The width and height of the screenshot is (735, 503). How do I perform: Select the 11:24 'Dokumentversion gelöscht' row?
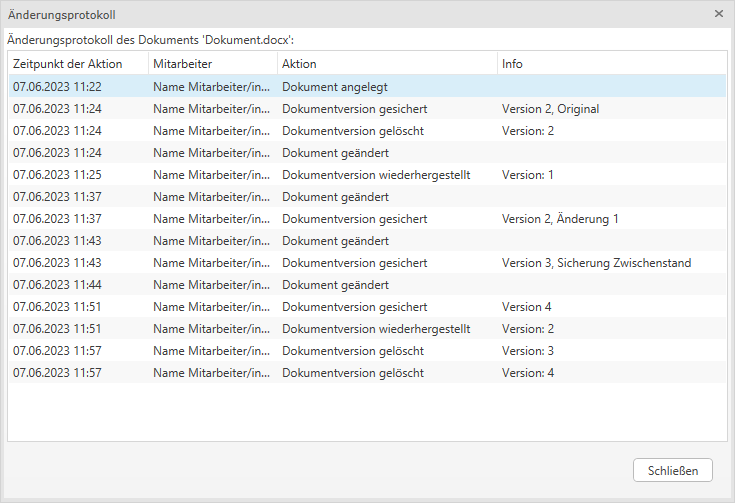[x=352, y=131]
